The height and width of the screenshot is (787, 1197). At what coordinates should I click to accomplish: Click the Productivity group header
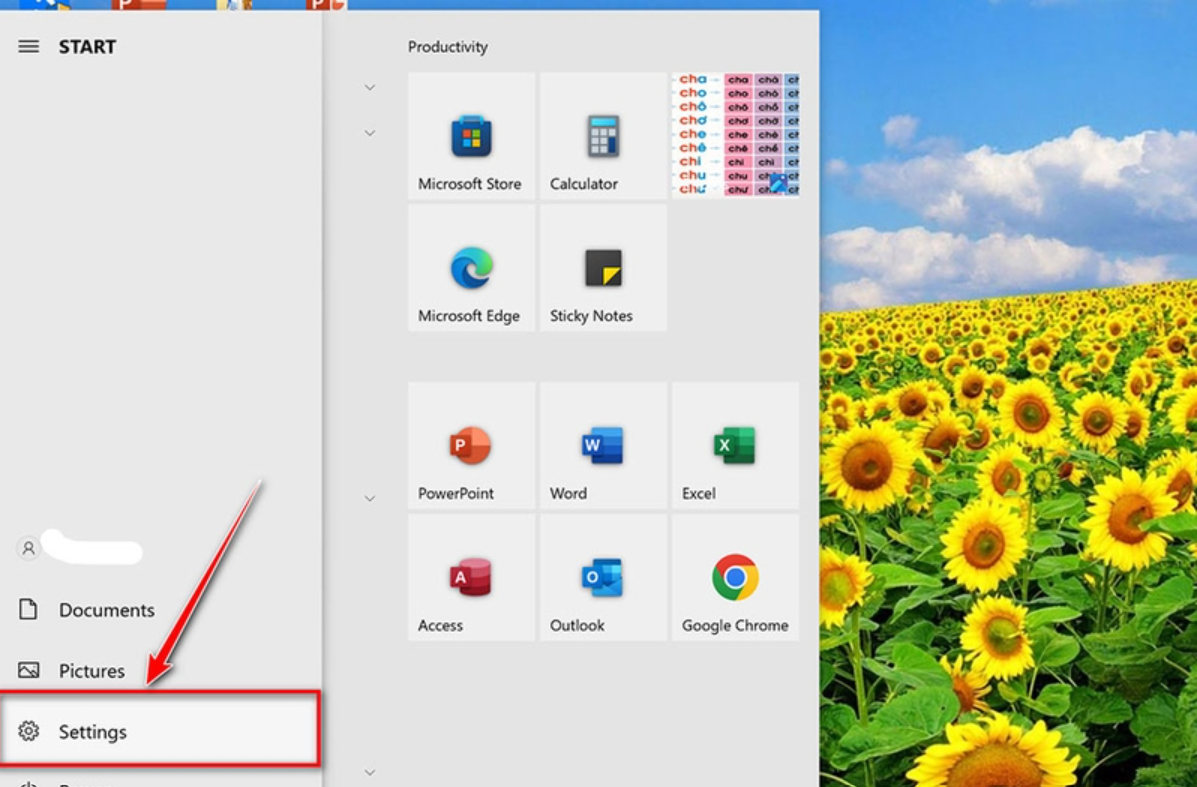click(447, 47)
